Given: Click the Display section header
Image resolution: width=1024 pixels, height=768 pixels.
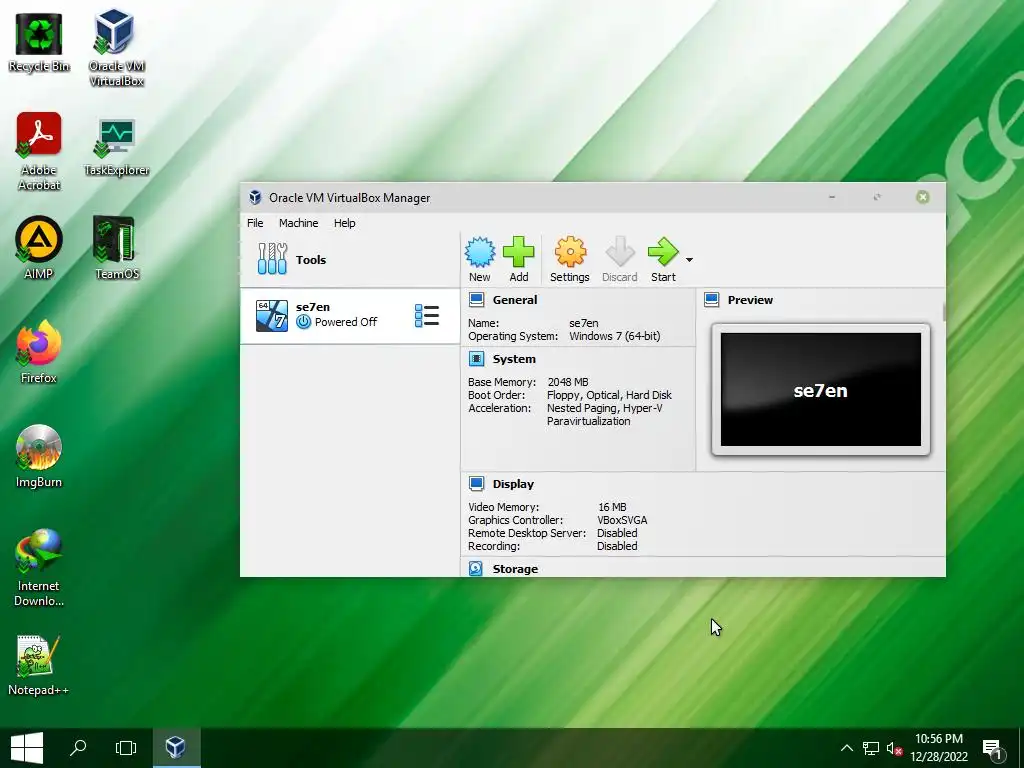Looking at the screenshot, I should pyautogui.click(x=513, y=484).
